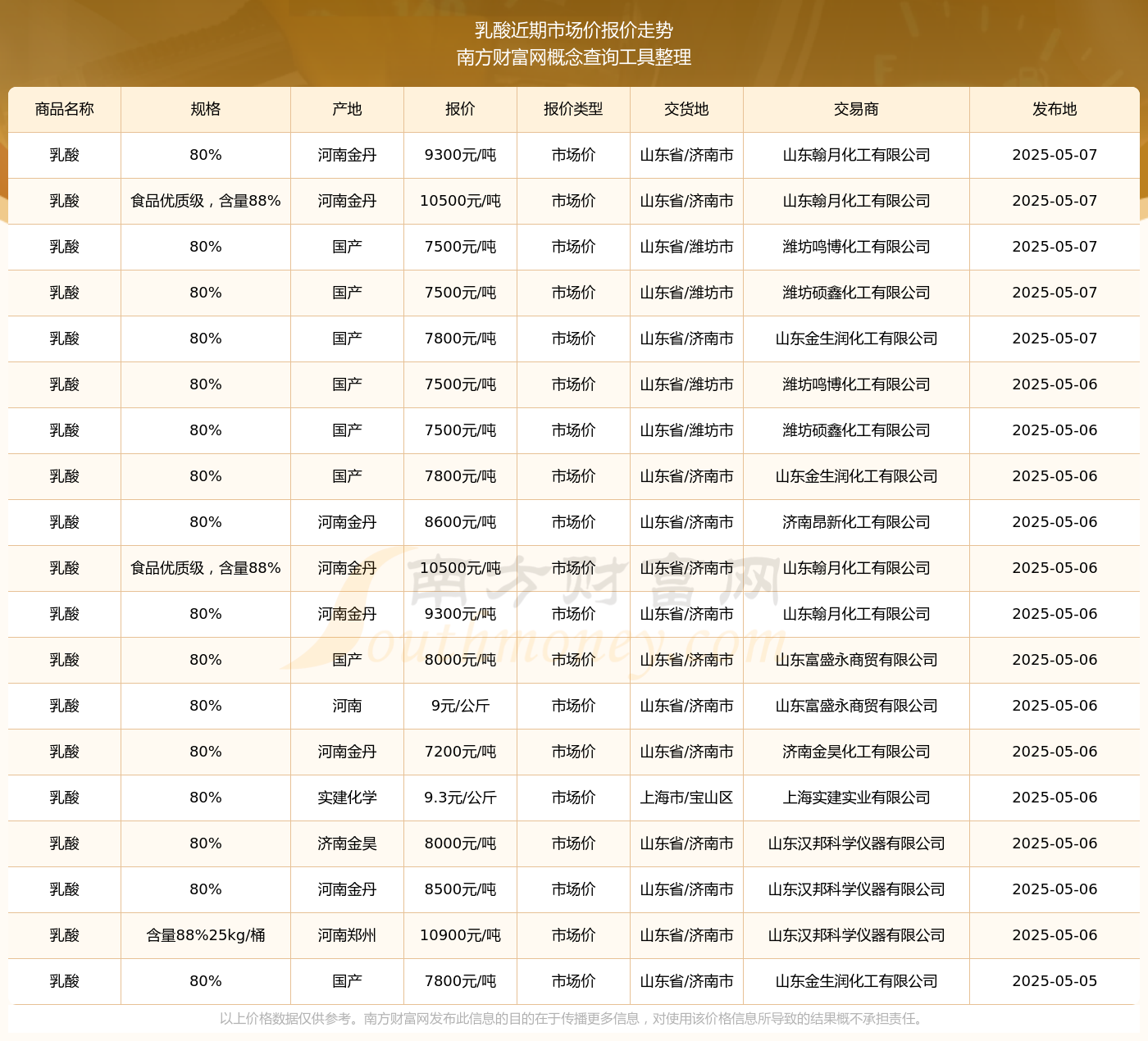This screenshot has width=1148, height=1041.
Task: Click 食品优质级，含量88% in the 2025-05-06 row
Action: point(206,568)
